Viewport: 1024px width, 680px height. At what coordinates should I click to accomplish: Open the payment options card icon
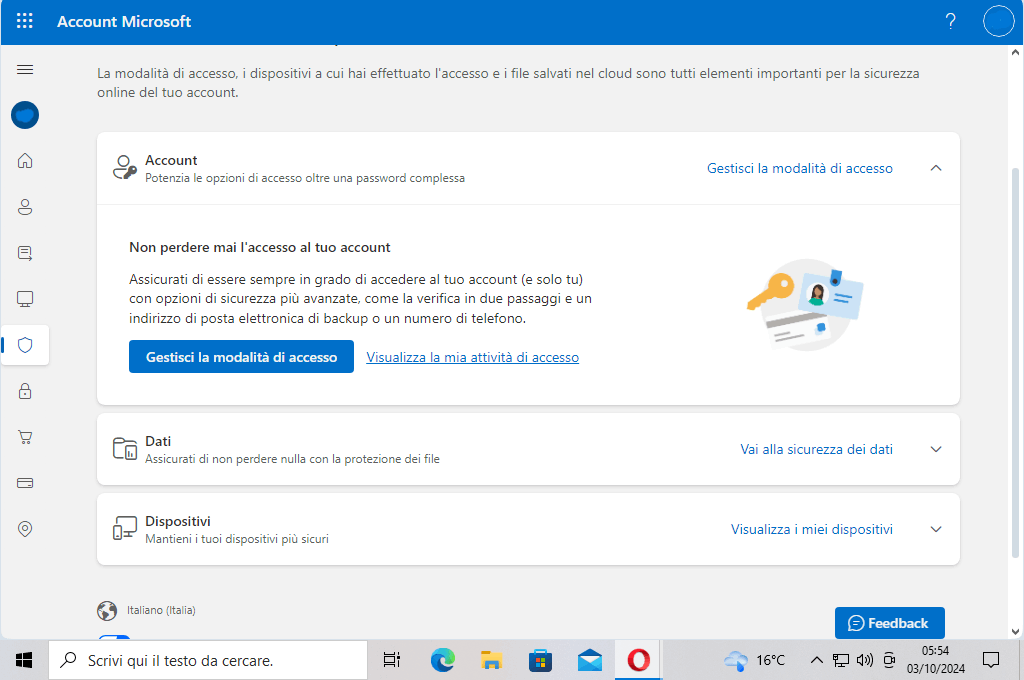click(x=25, y=483)
